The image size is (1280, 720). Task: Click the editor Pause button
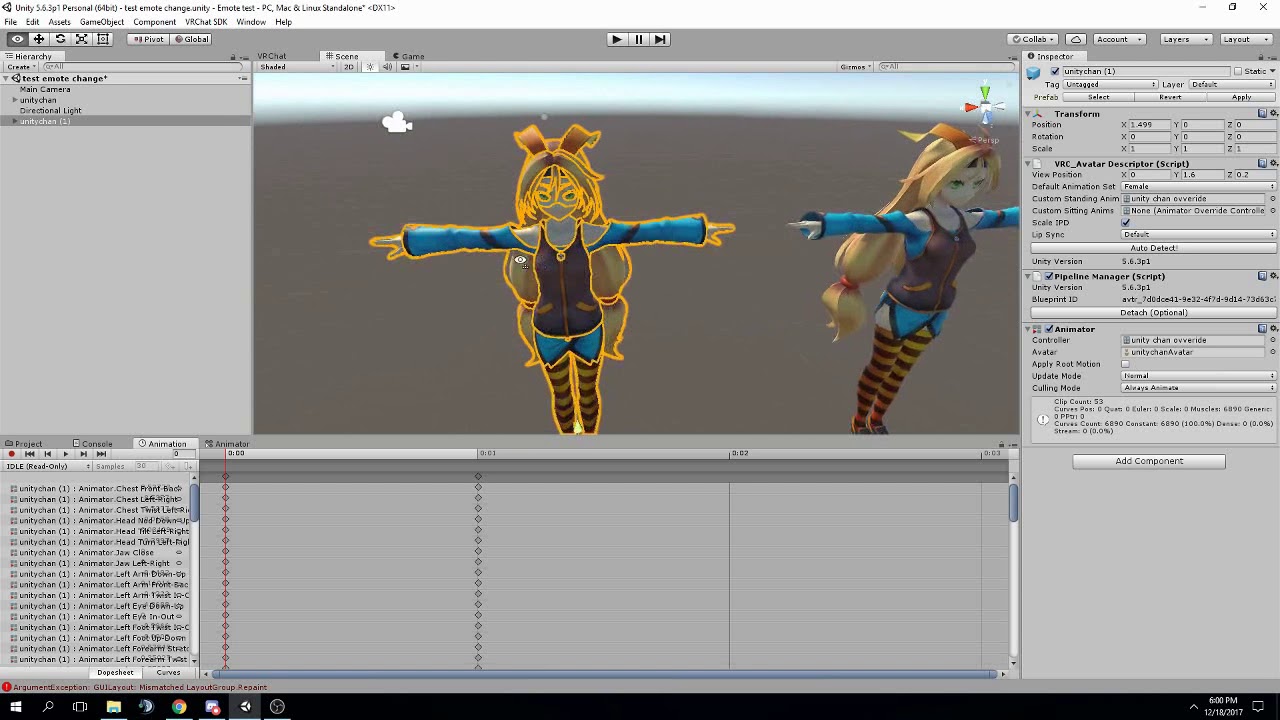638,39
